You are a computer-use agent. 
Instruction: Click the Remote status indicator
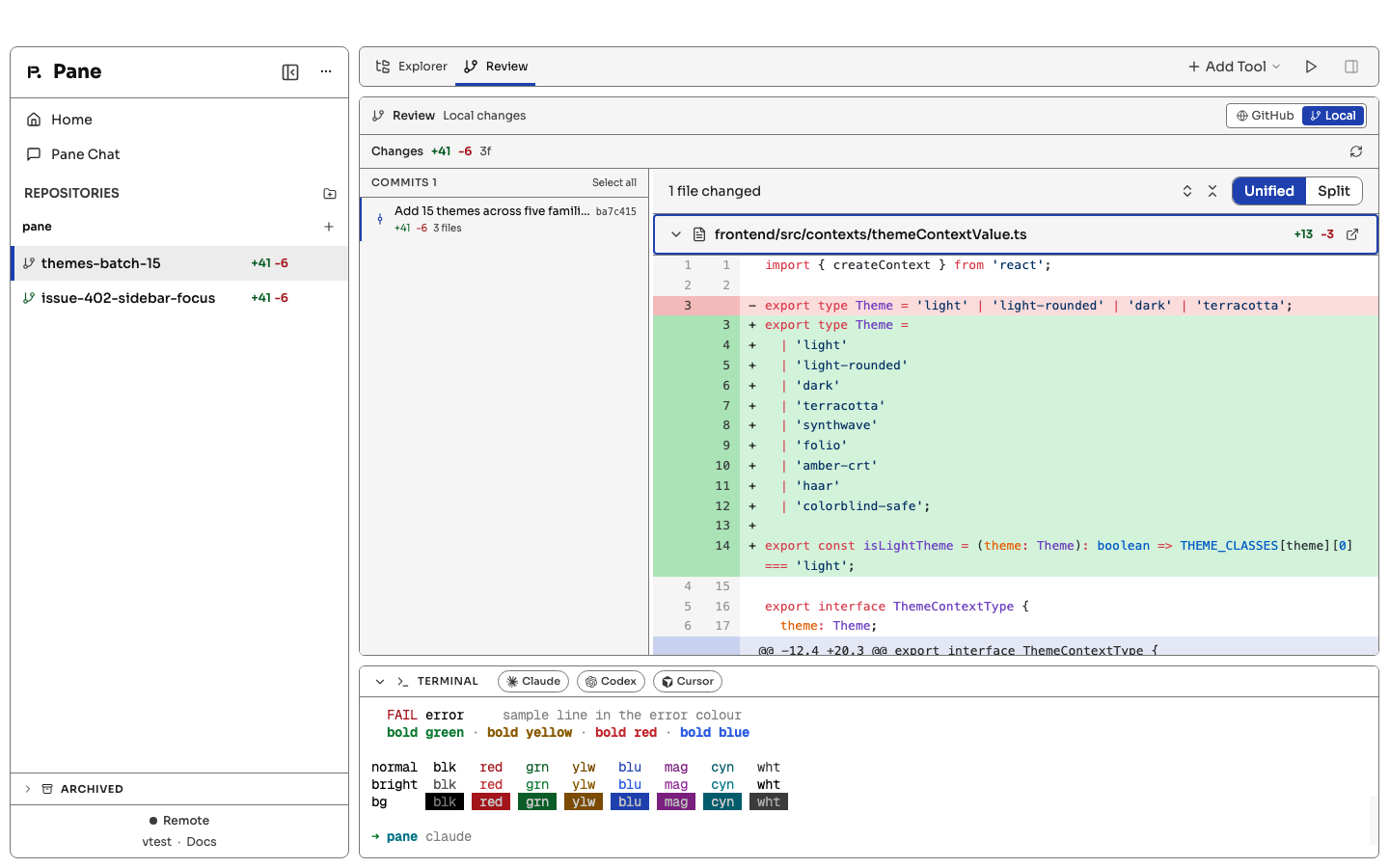[179, 821]
